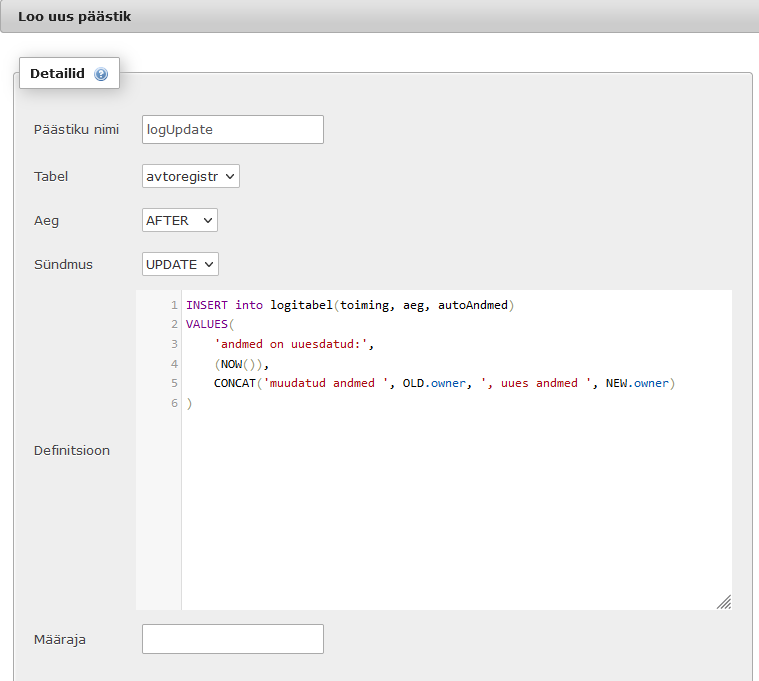Click the Aeg label
This screenshot has width=759, height=681.
click(46, 221)
